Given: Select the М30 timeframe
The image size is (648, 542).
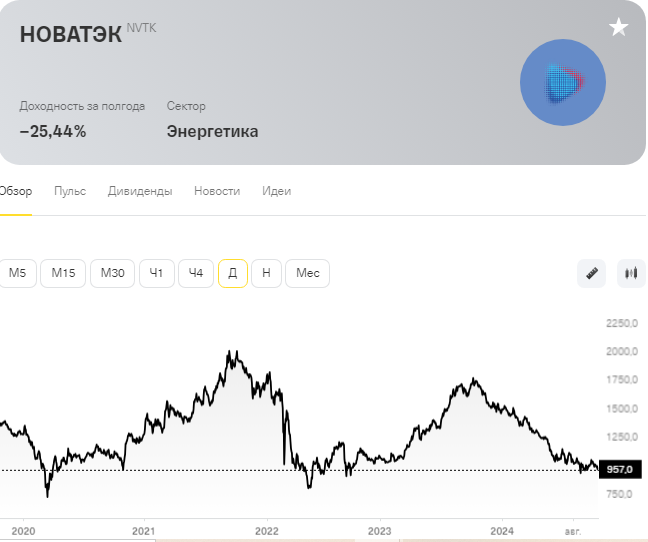Looking at the screenshot, I should (112, 273).
